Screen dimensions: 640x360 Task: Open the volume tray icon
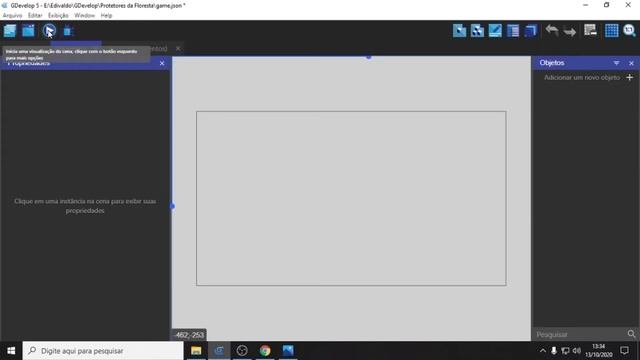[x=577, y=351]
